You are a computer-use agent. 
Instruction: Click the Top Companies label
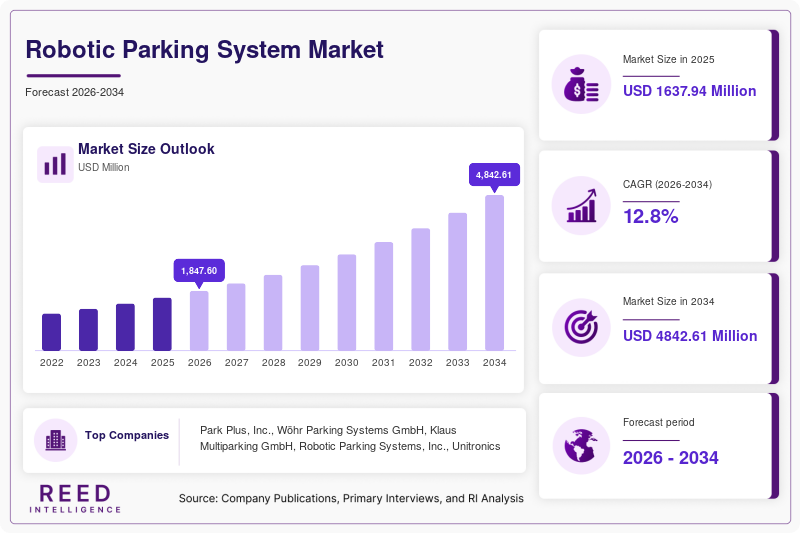(x=127, y=435)
